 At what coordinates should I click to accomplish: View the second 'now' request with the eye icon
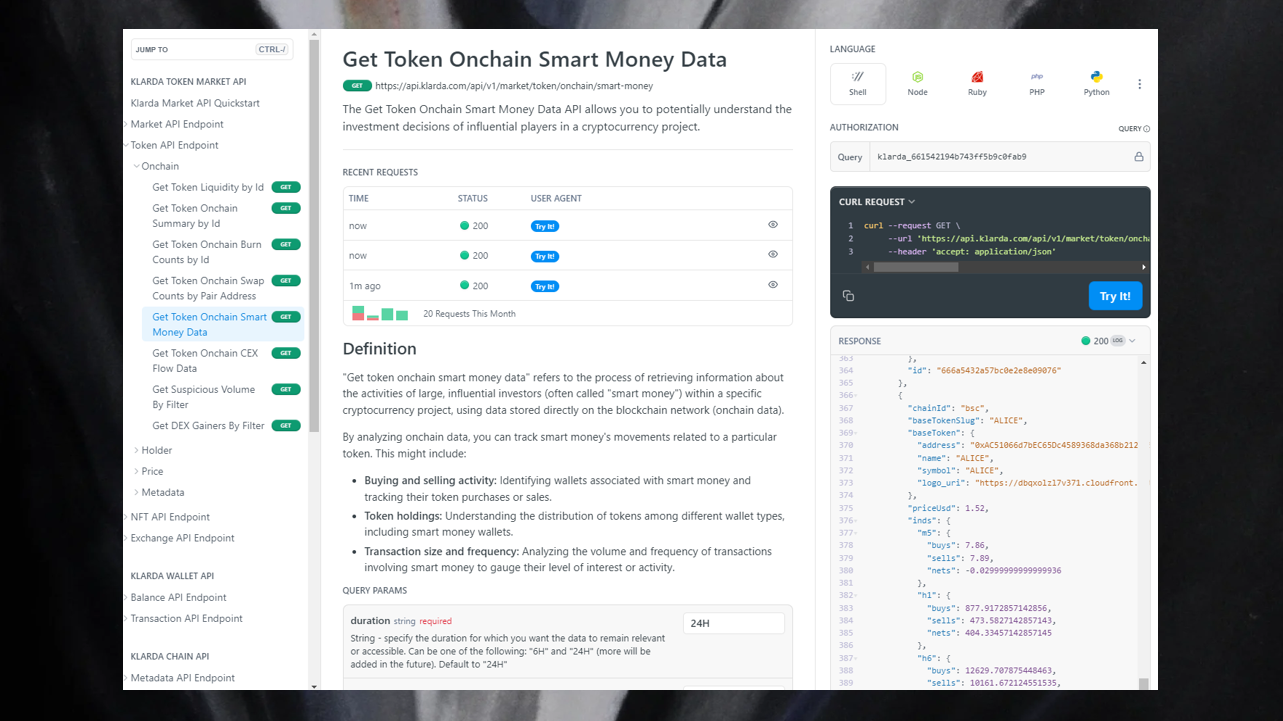[773, 255]
